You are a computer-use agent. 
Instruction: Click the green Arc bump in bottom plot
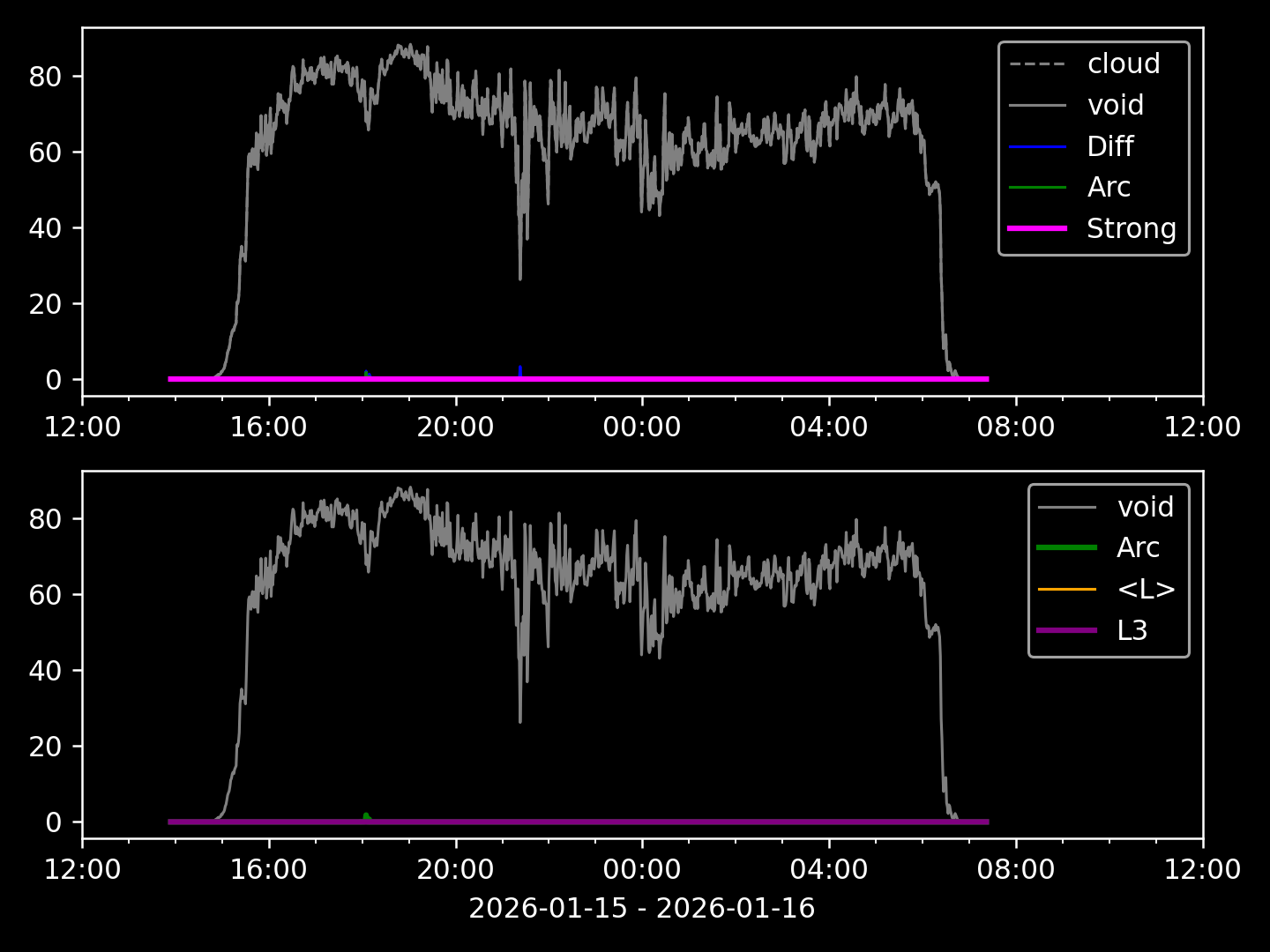(366, 816)
